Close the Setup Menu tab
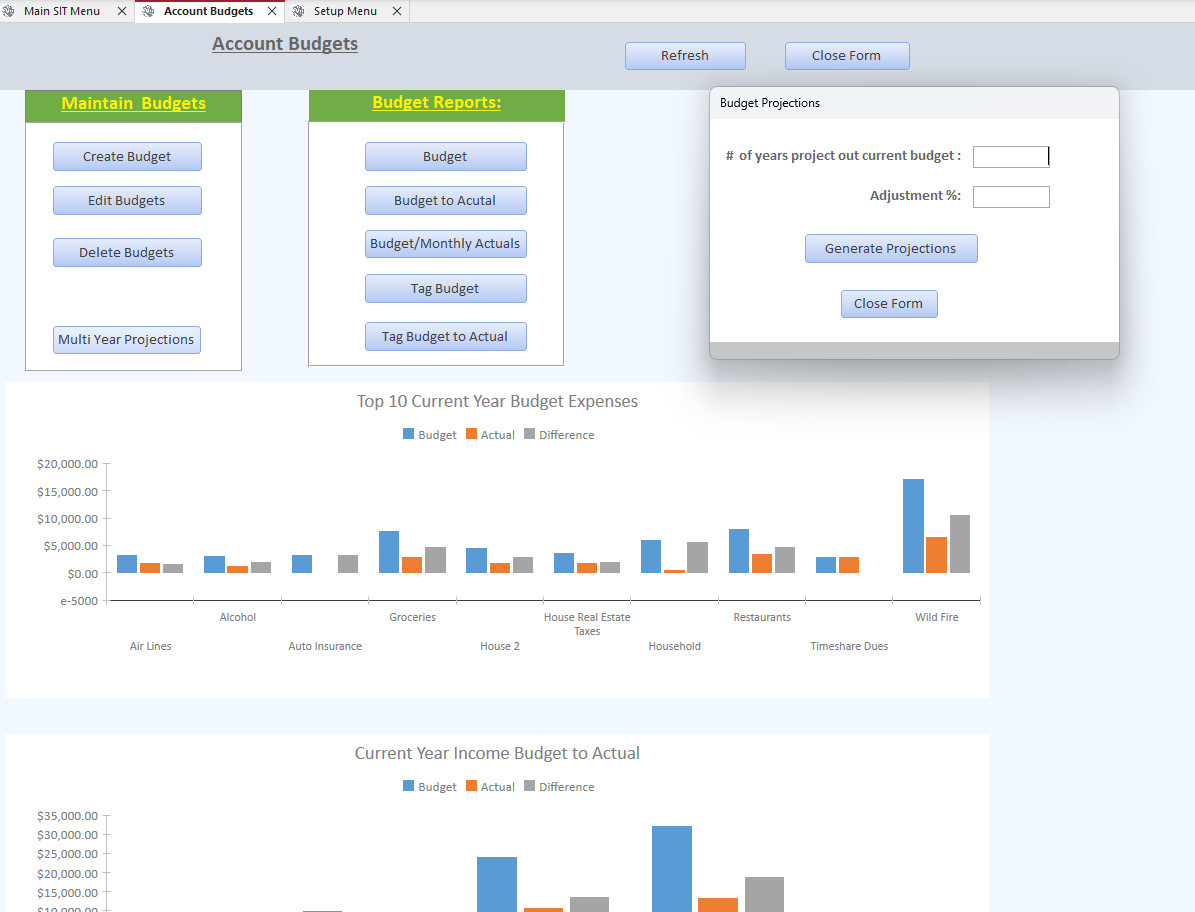This screenshot has height=912, width=1195. click(397, 11)
